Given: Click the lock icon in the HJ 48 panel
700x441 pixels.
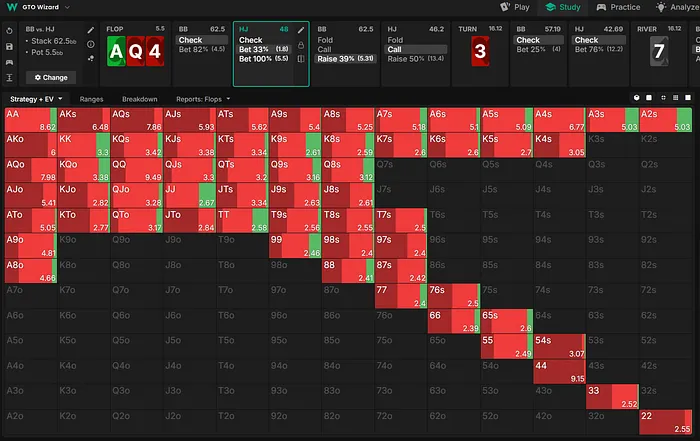Looking at the screenshot, I should click(301, 44).
